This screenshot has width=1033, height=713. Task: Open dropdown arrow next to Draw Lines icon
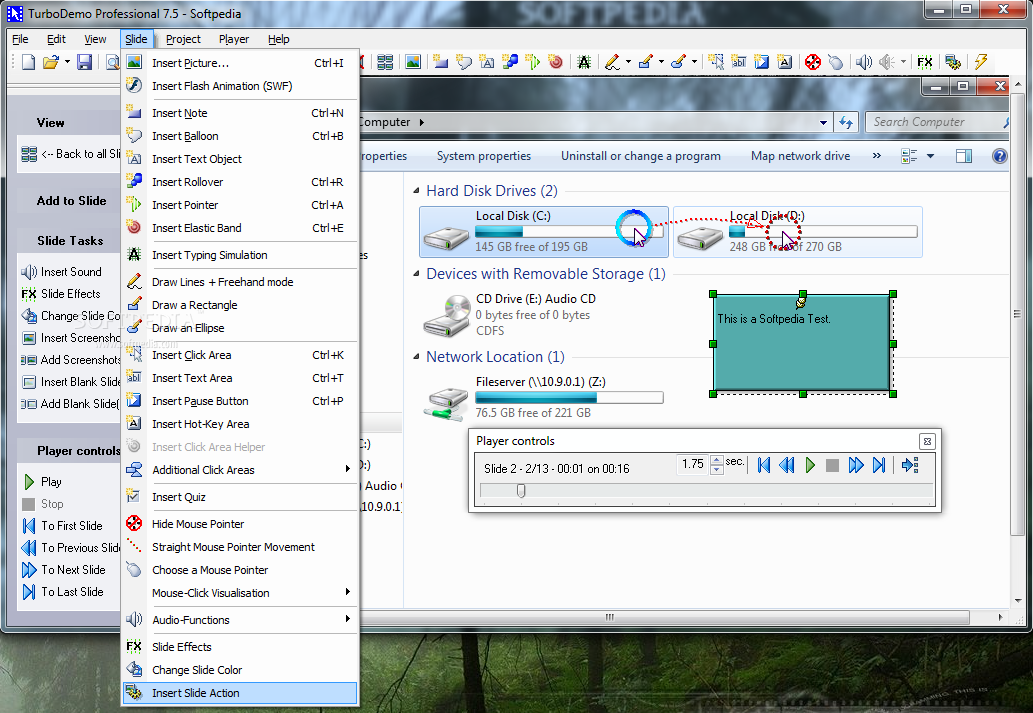pyautogui.click(x=628, y=62)
